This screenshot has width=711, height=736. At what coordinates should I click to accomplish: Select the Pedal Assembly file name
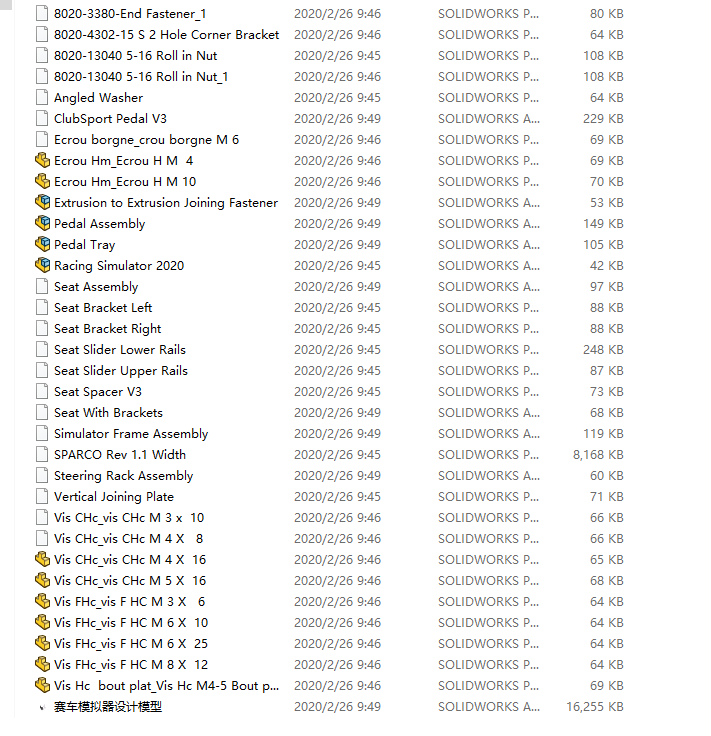point(99,224)
